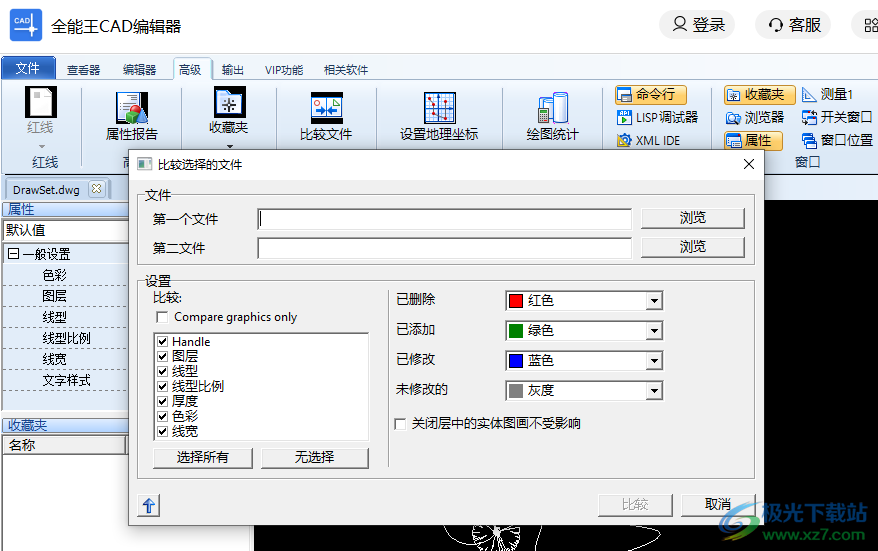Screen dimensions: 878x551
Task: Toggle the Properties (属性) panel button
Action: point(753,141)
